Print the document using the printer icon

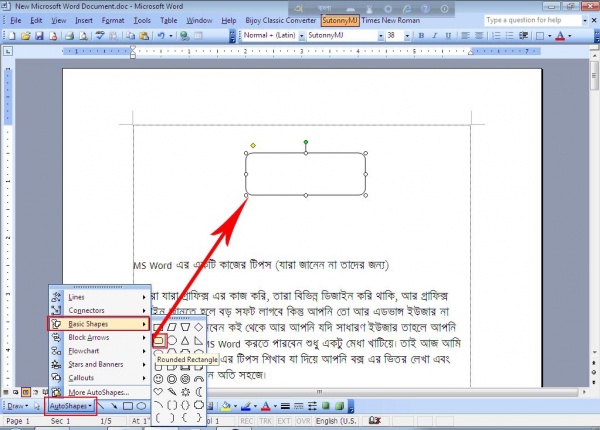[x=69, y=36]
